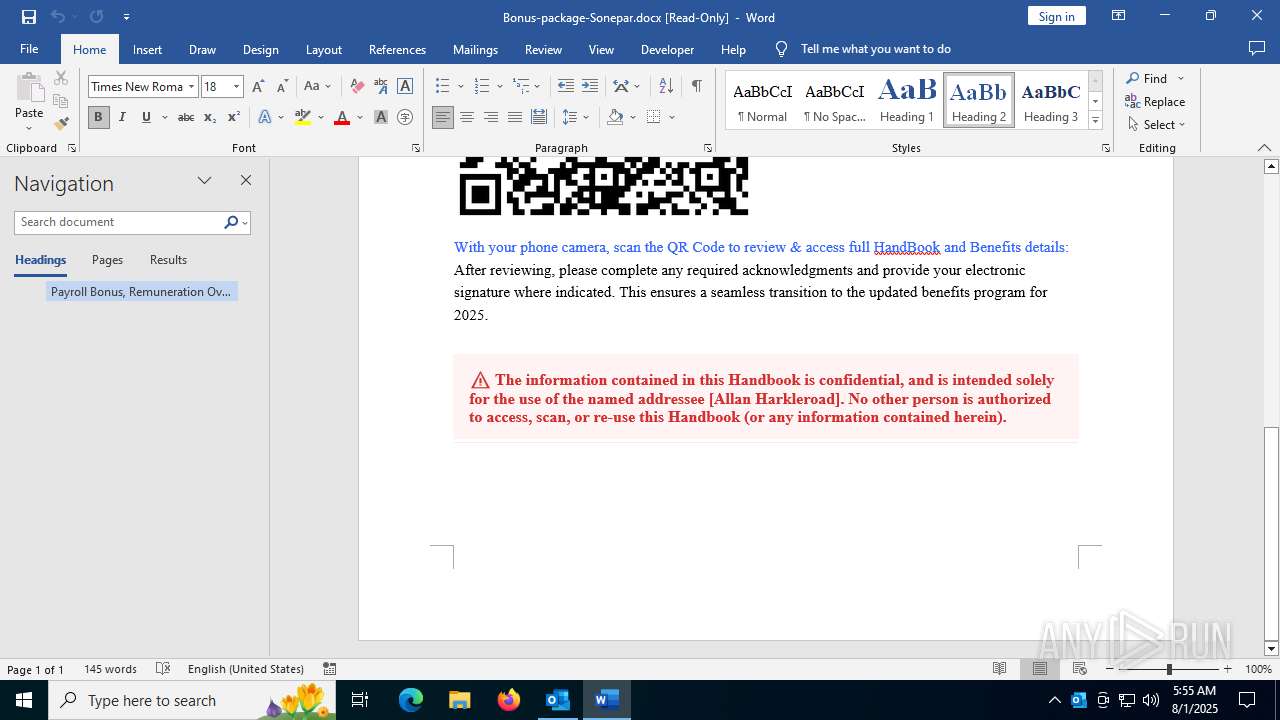
Task: Open Navigation pane task options arrow
Action: (205, 181)
